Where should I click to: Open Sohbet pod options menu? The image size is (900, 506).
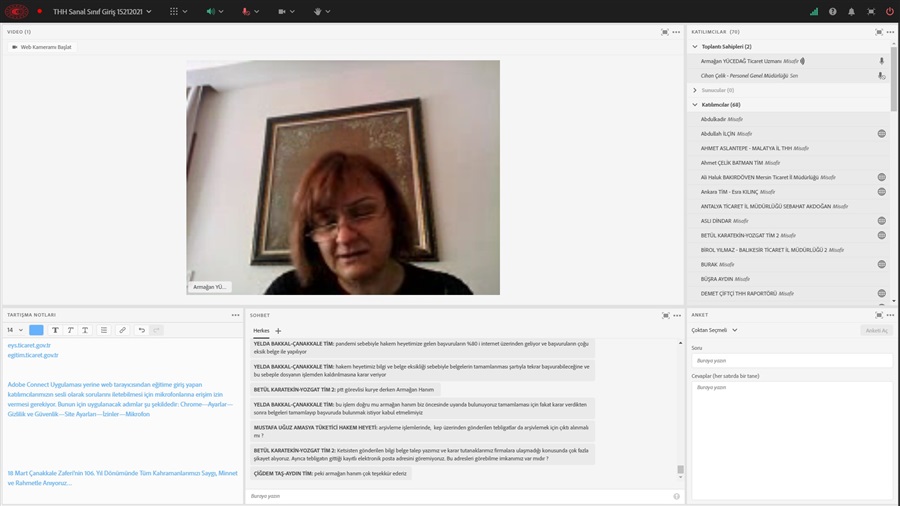pyautogui.click(x=677, y=316)
